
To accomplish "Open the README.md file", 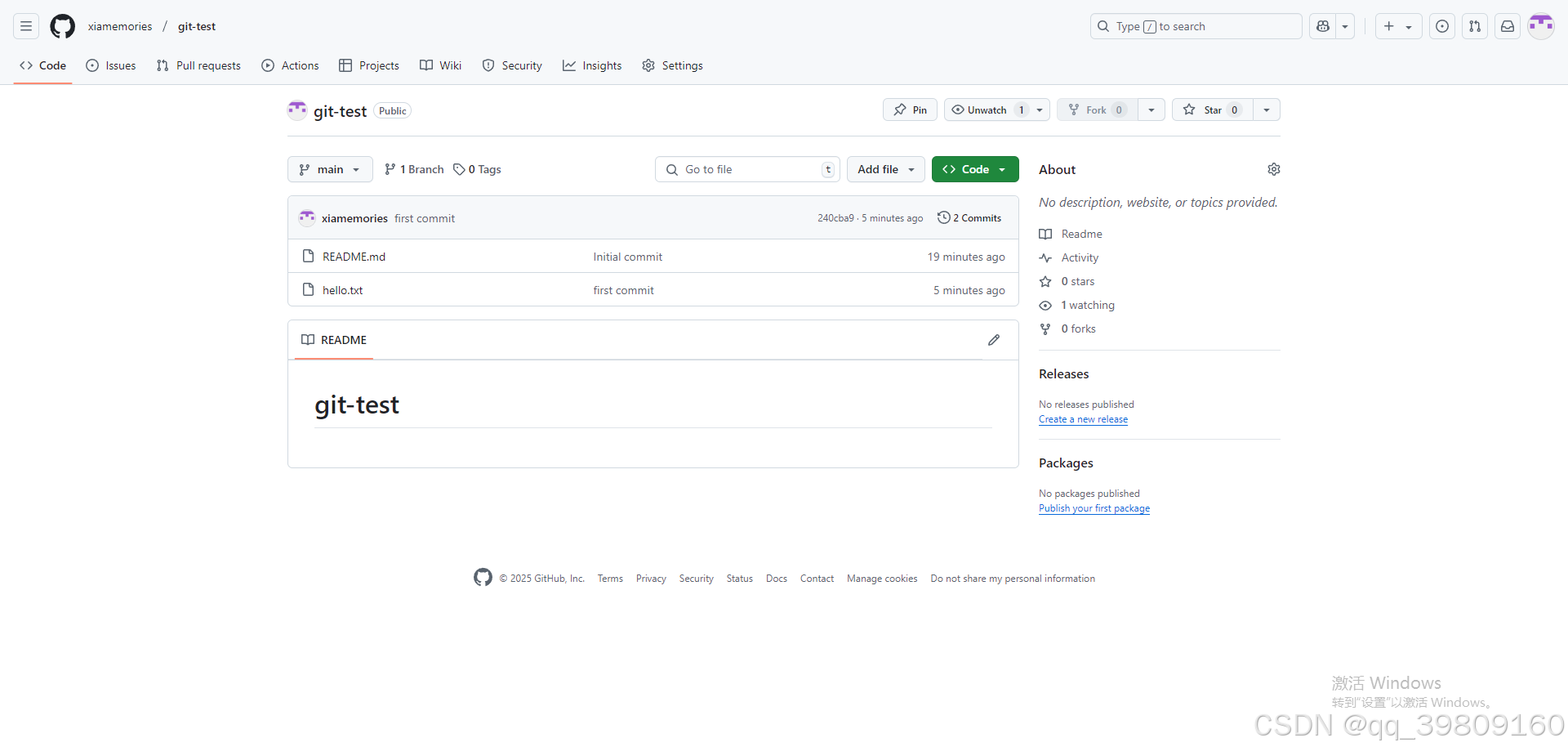I will (x=354, y=257).
